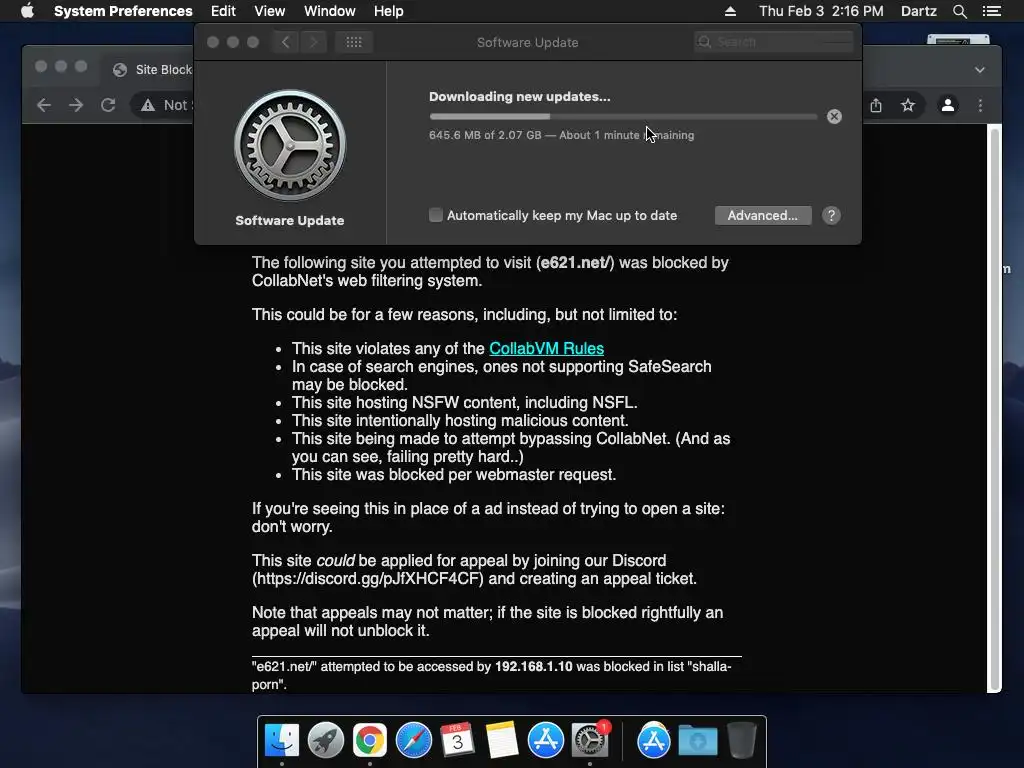Enable Automatically keep my Mac up to date
The height and width of the screenshot is (768, 1024).
(x=436, y=215)
